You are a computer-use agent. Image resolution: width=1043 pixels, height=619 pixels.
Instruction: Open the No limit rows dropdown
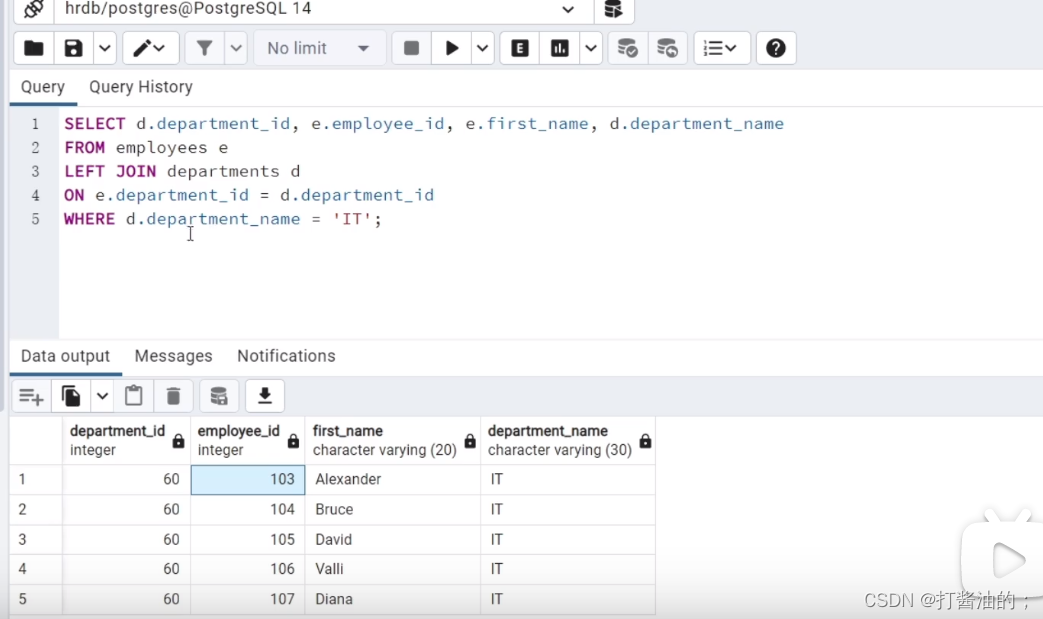[319, 49]
